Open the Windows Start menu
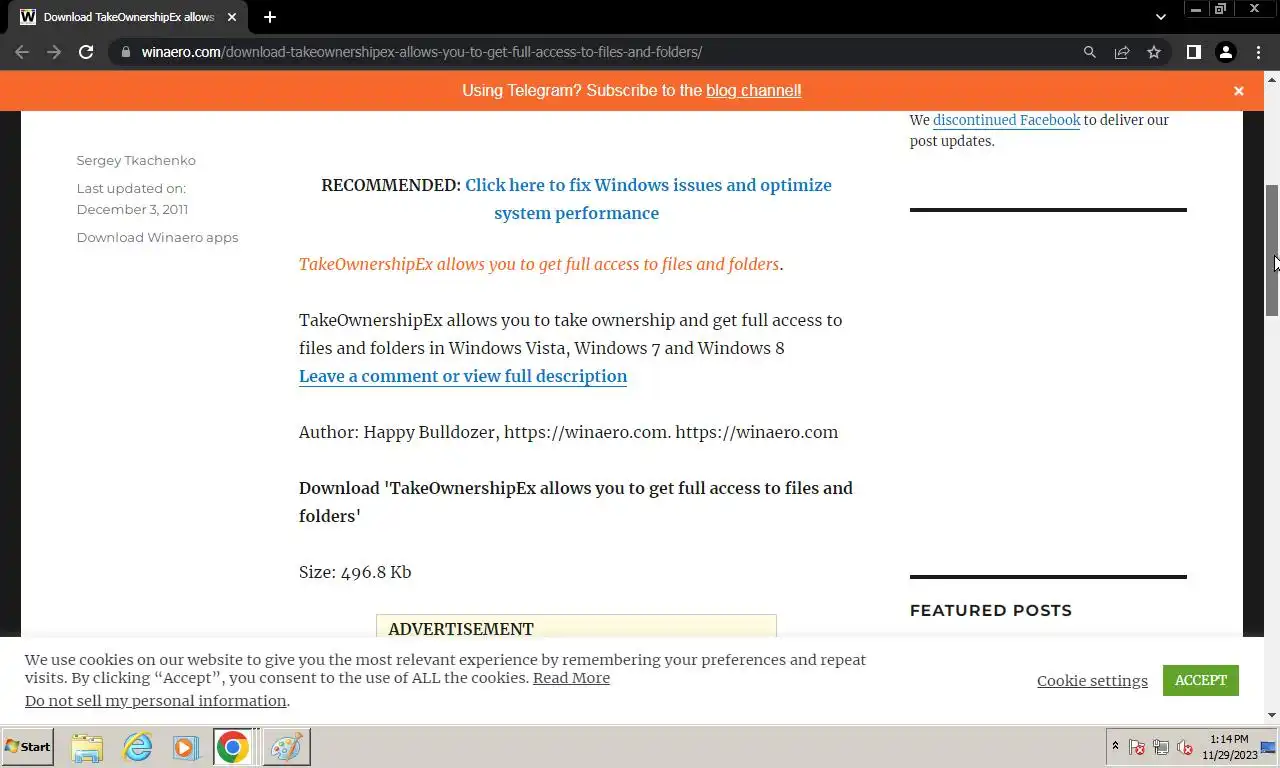Image resolution: width=1280 pixels, height=768 pixels. pyautogui.click(x=27, y=747)
